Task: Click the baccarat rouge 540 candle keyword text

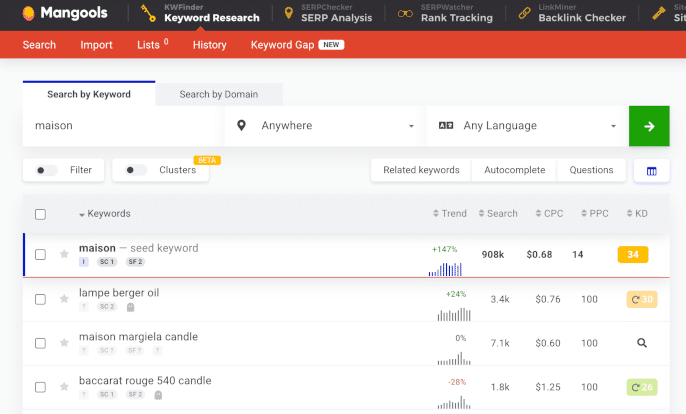Action: click(145, 381)
